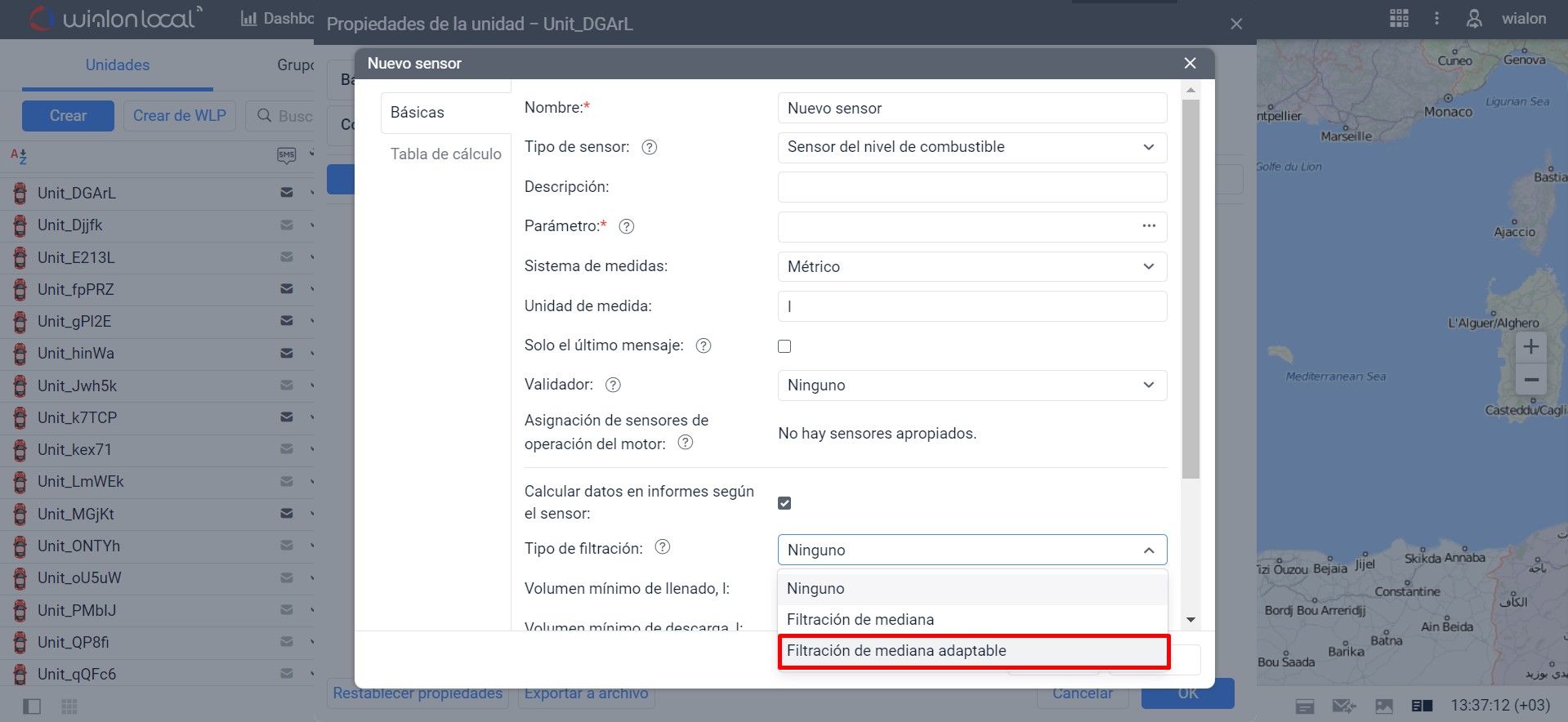Uncheck Calcular datos en informes según el sensor

(784, 503)
